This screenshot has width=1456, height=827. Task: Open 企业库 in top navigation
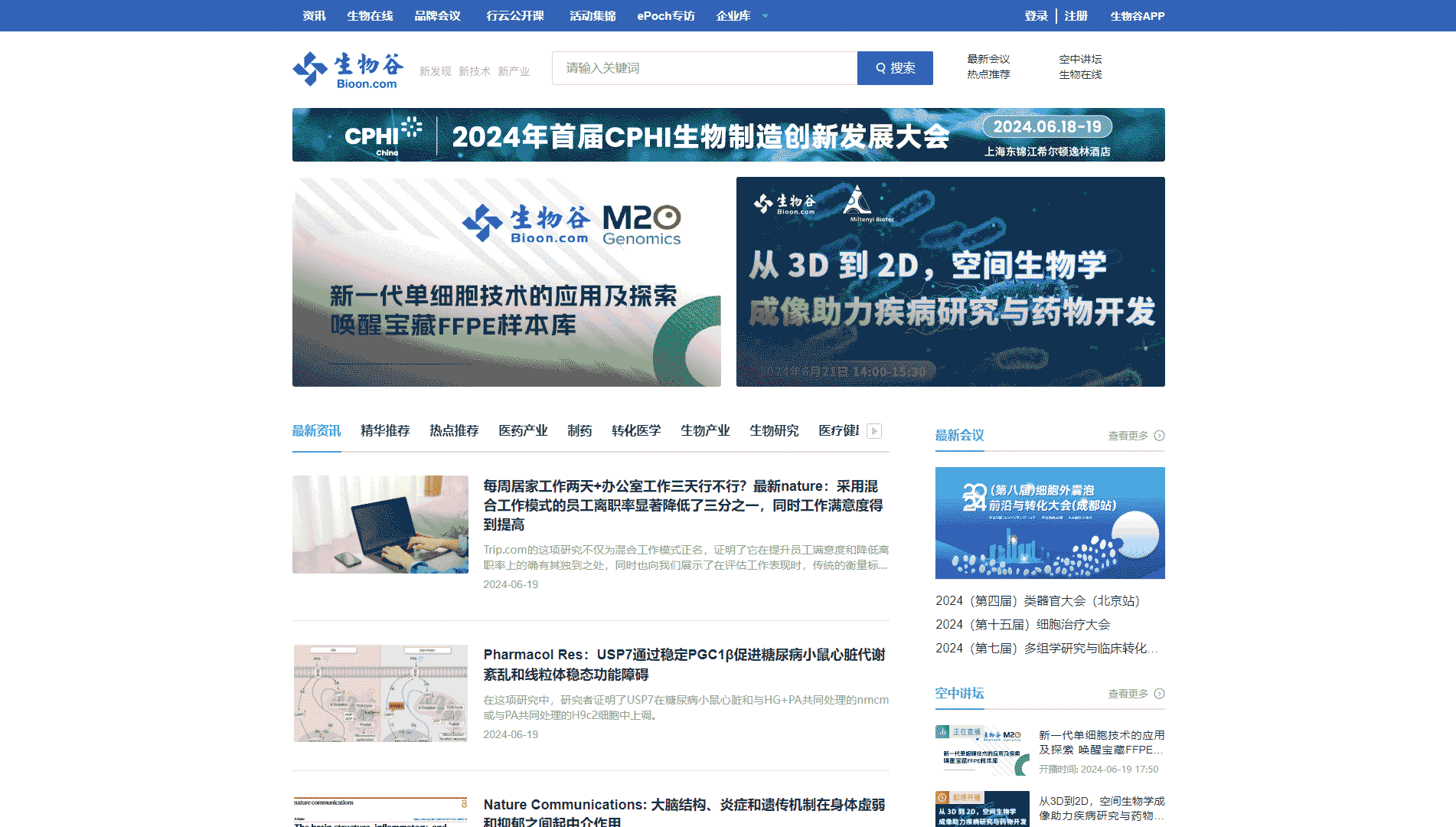point(733,16)
